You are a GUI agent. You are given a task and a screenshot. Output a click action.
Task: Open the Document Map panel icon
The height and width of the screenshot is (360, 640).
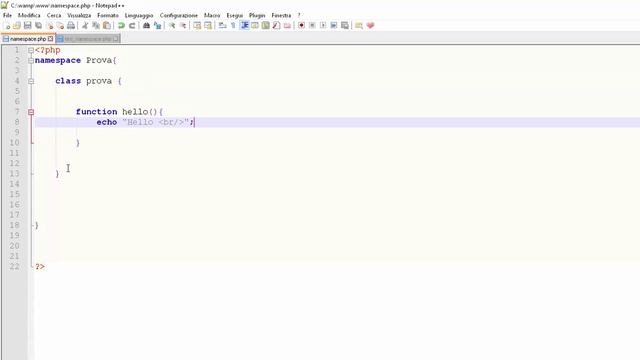(265, 25)
